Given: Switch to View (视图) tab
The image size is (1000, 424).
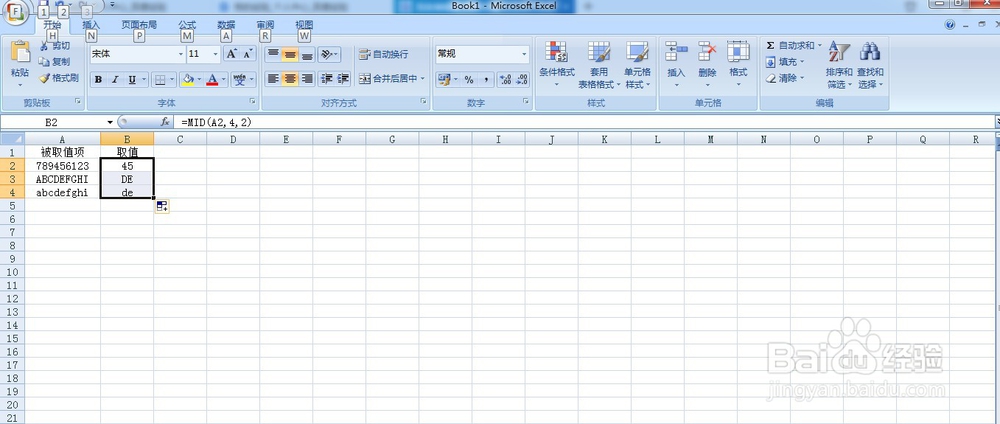Looking at the screenshot, I should tap(304, 25).
